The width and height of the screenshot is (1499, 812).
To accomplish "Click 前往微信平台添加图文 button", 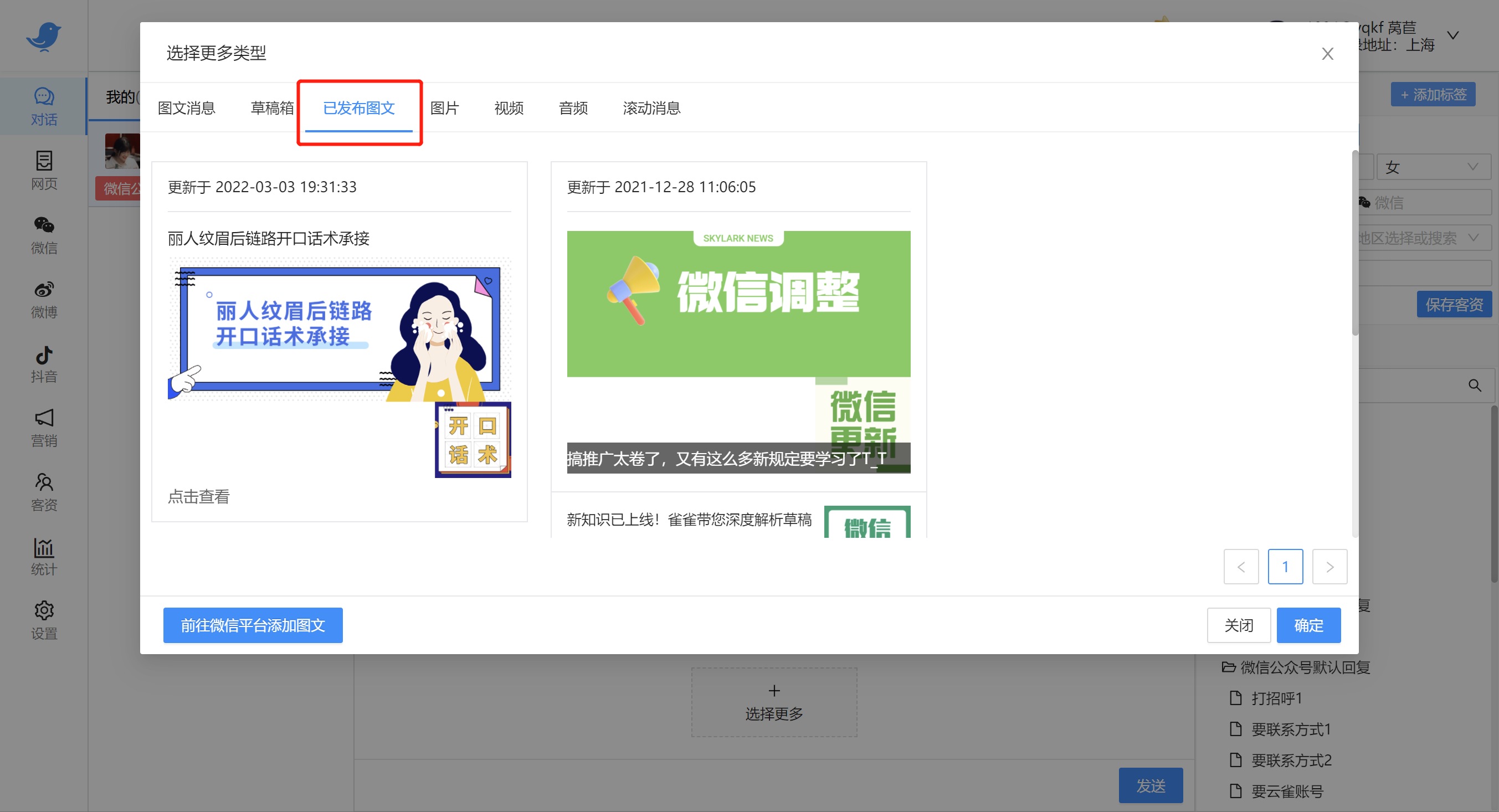I will 253,625.
